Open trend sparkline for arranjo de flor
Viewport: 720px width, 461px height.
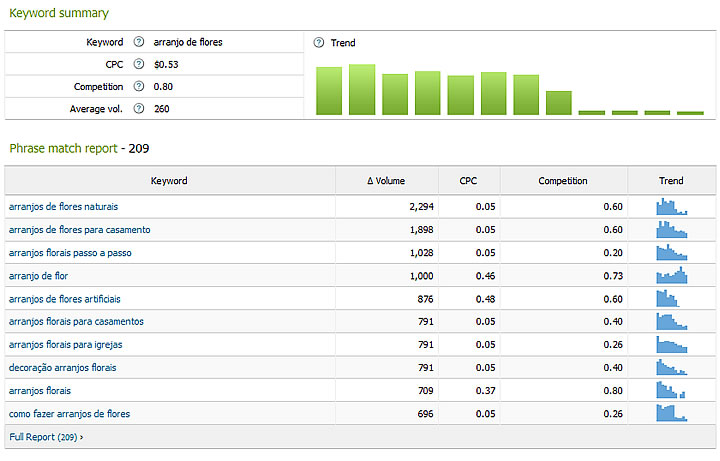point(671,275)
